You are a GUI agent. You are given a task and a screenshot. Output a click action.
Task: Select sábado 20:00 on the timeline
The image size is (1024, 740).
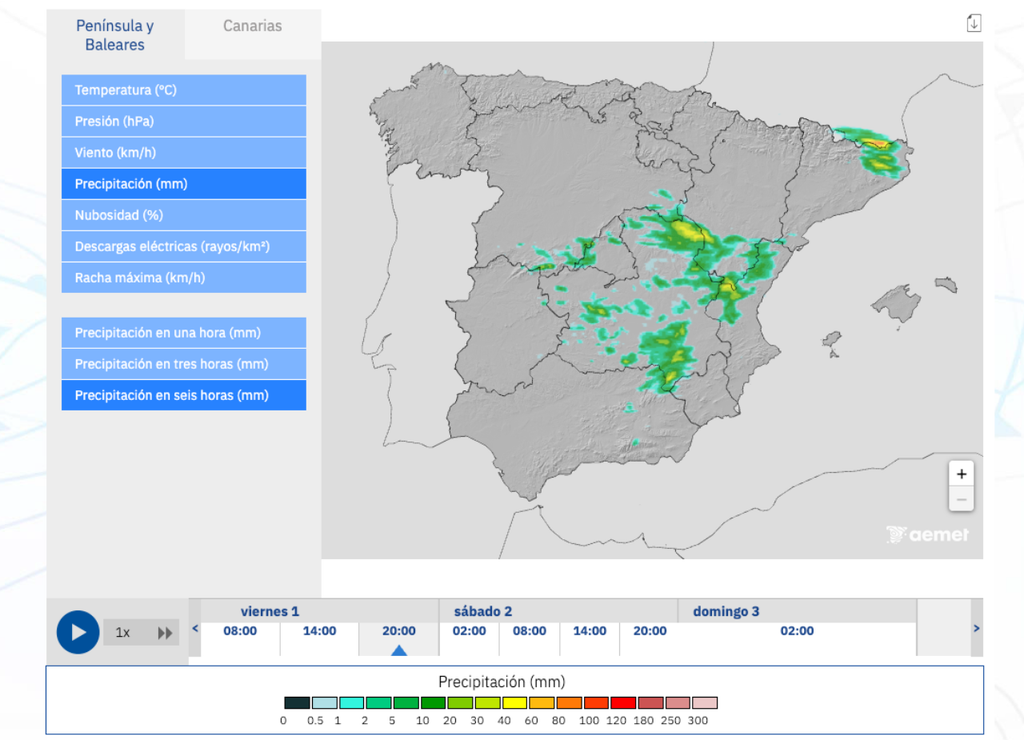tap(650, 631)
